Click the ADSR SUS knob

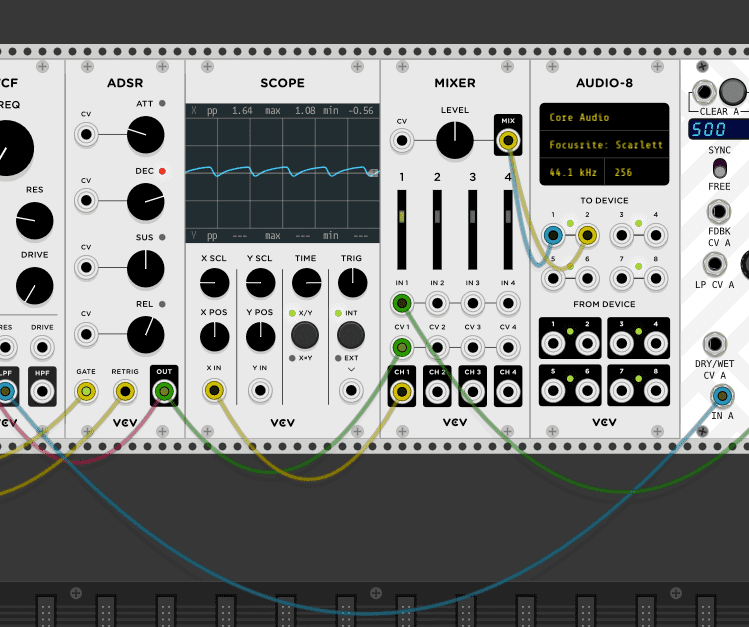[146, 268]
